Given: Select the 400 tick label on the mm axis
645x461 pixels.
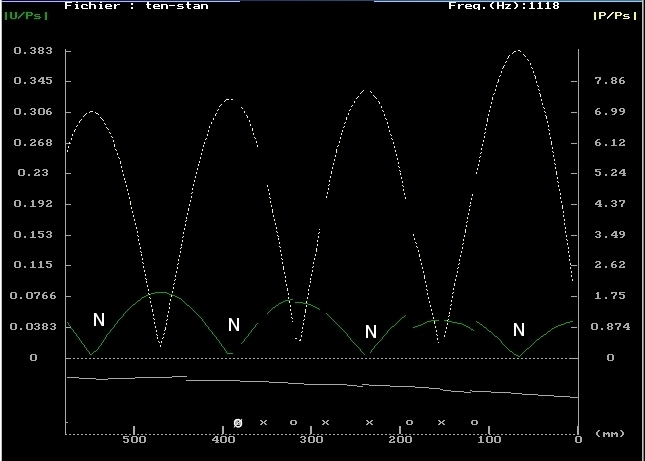Looking at the screenshot, I should pyautogui.click(x=223, y=440).
